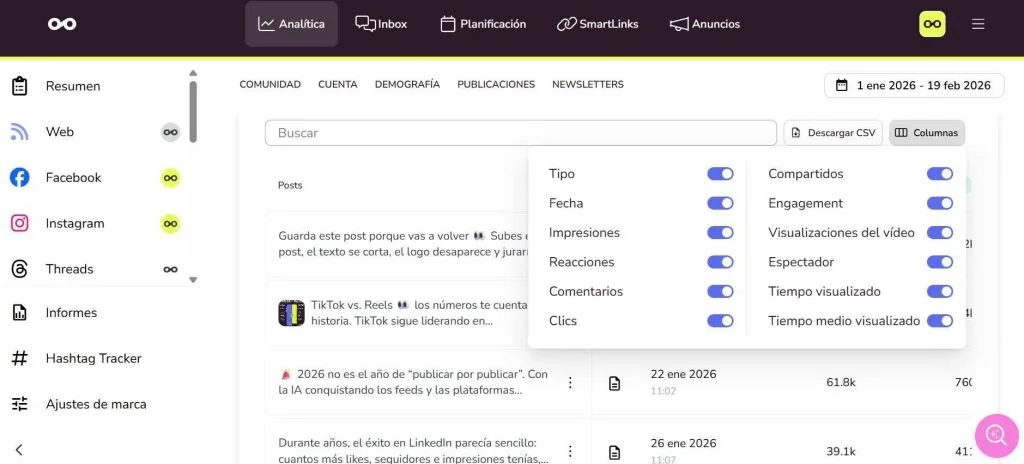The height and width of the screenshot is (464, 1024).
Task: Toggle the Clics column
Action: coord(720,321)
